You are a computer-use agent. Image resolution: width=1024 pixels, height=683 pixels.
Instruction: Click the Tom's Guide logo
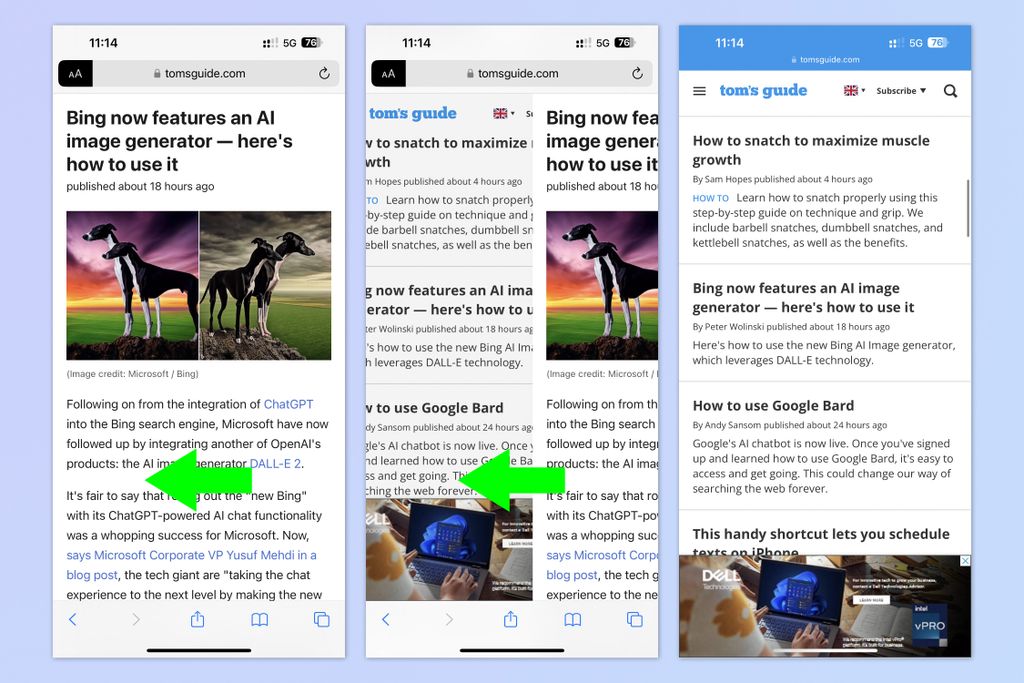[x=763, y=90]
